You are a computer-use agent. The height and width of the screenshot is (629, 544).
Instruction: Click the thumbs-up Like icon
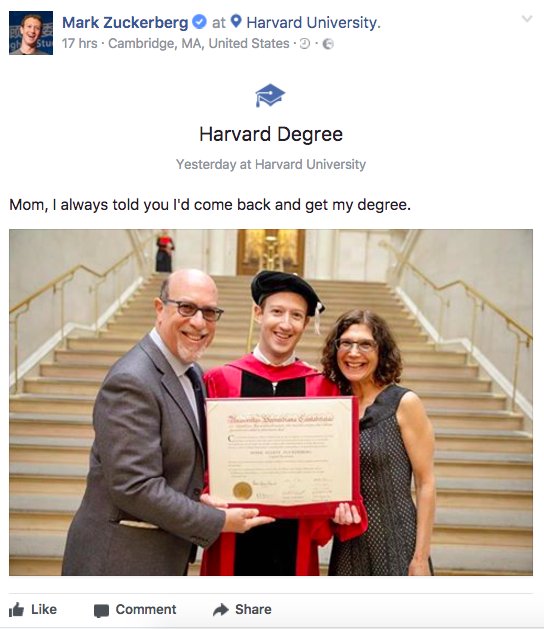click(16, 610)
